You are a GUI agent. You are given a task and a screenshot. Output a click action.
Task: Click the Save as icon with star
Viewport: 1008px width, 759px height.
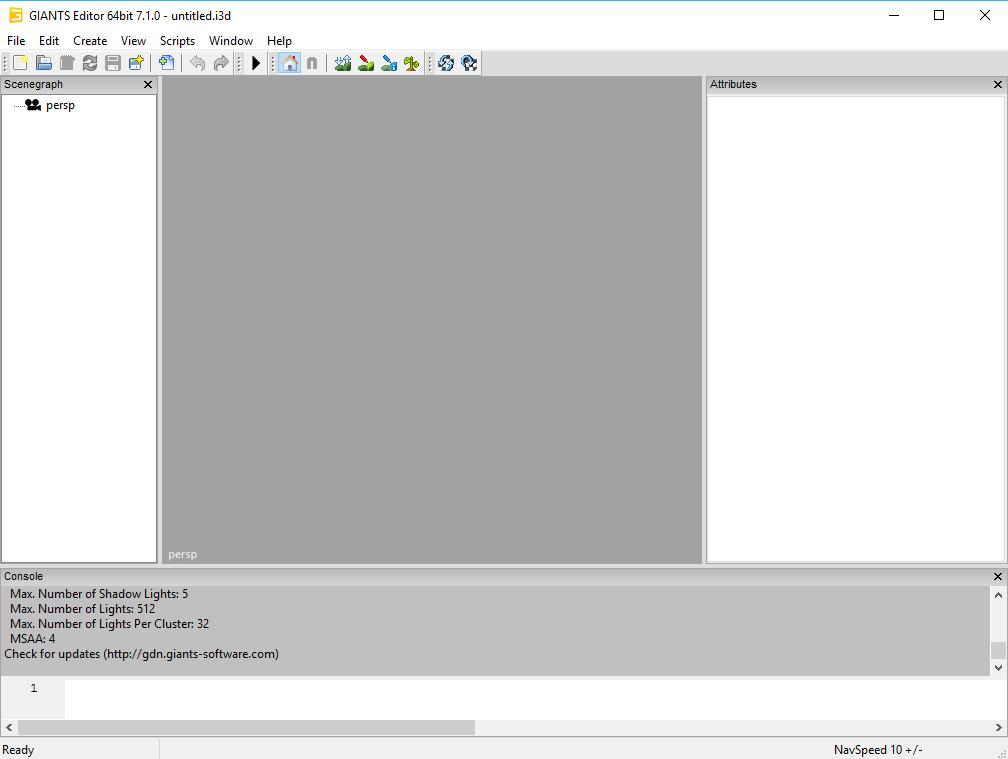tap(136, 63)
